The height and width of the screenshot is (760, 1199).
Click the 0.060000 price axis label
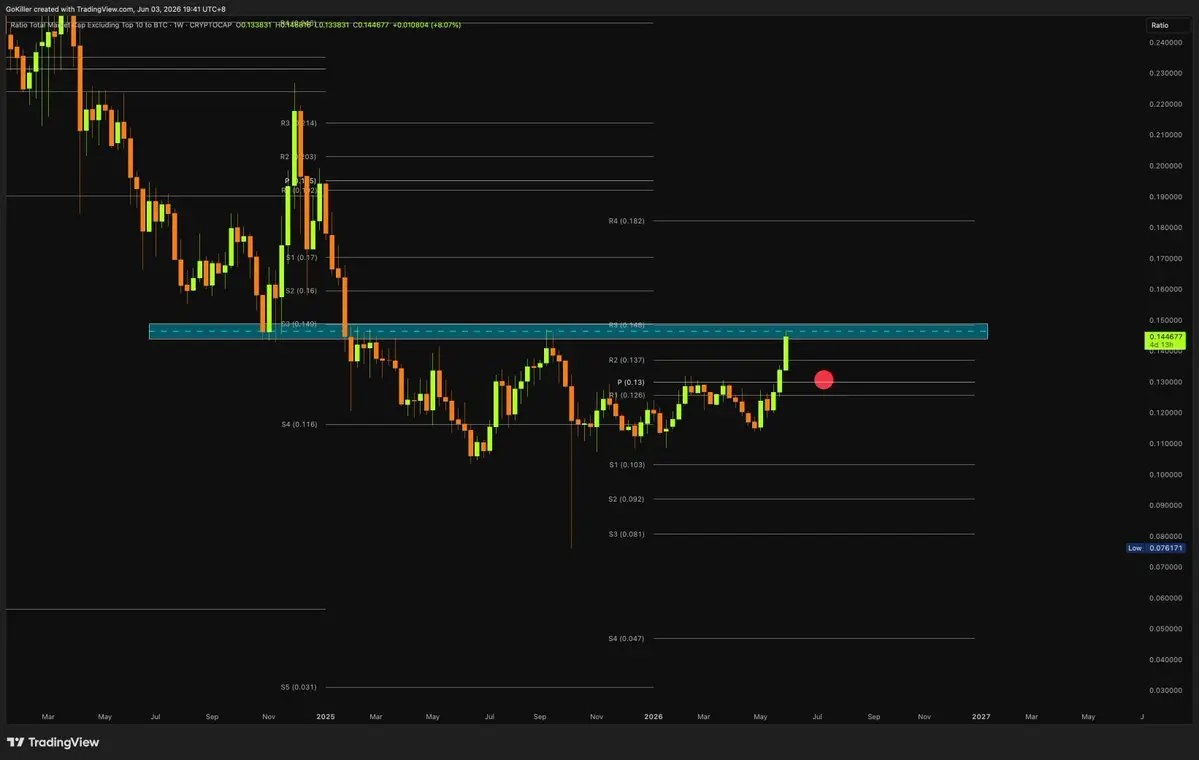[x=1165, y=599]
